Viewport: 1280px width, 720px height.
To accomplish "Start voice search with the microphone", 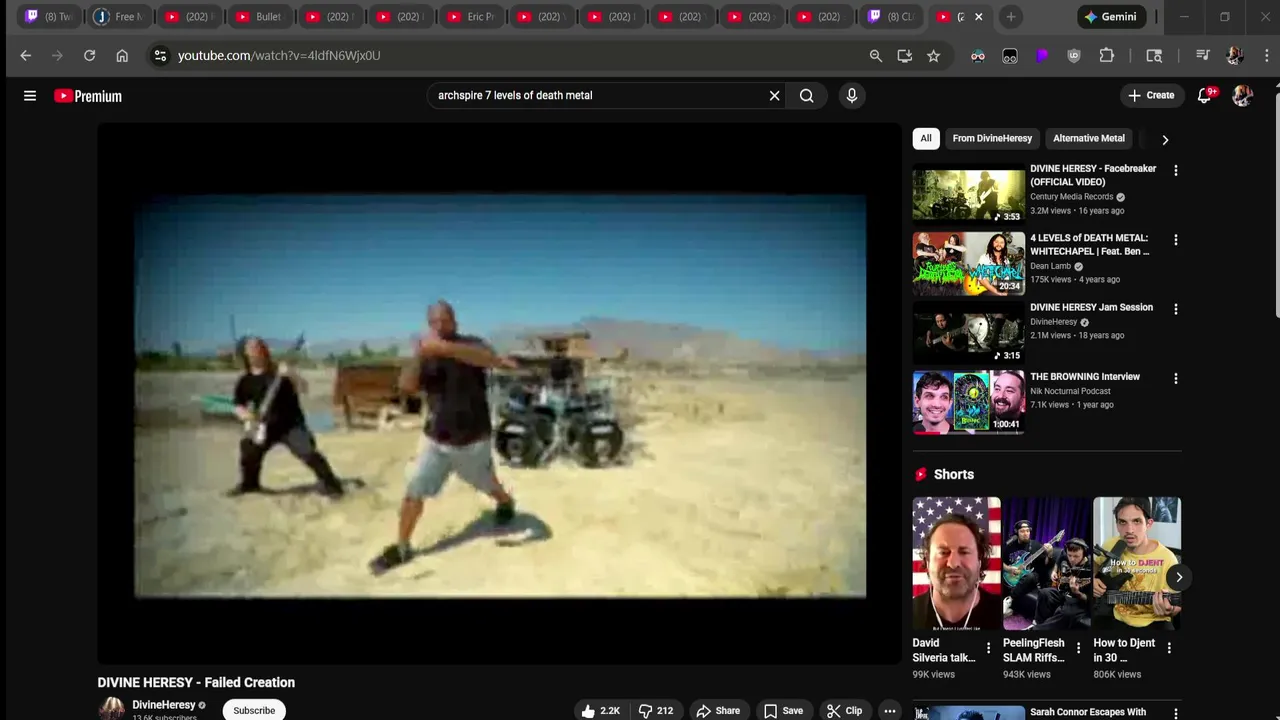I will [852, 96].
